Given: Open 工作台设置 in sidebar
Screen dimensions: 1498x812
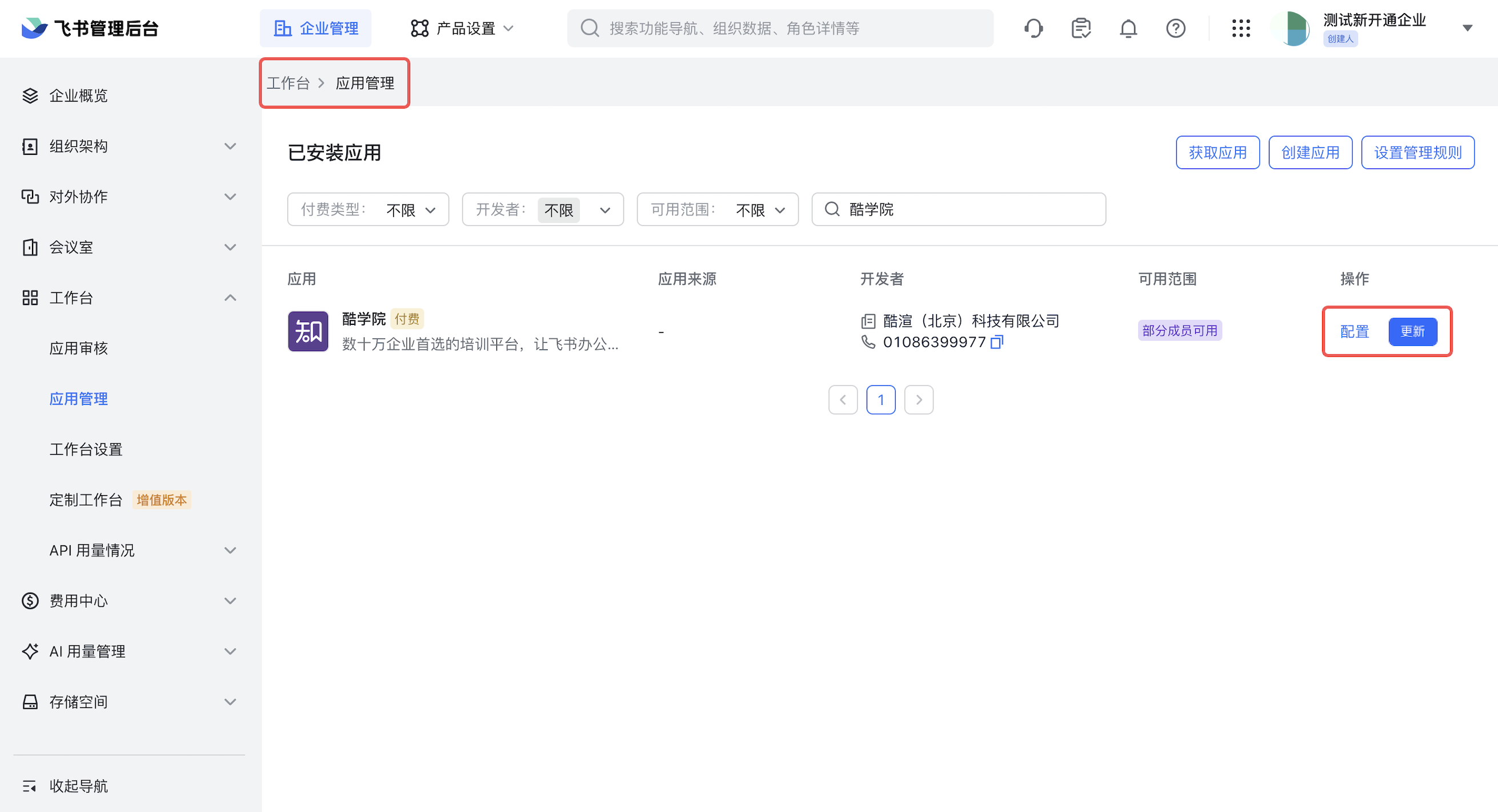Looking at the screenshot, I should pos(86,449).
